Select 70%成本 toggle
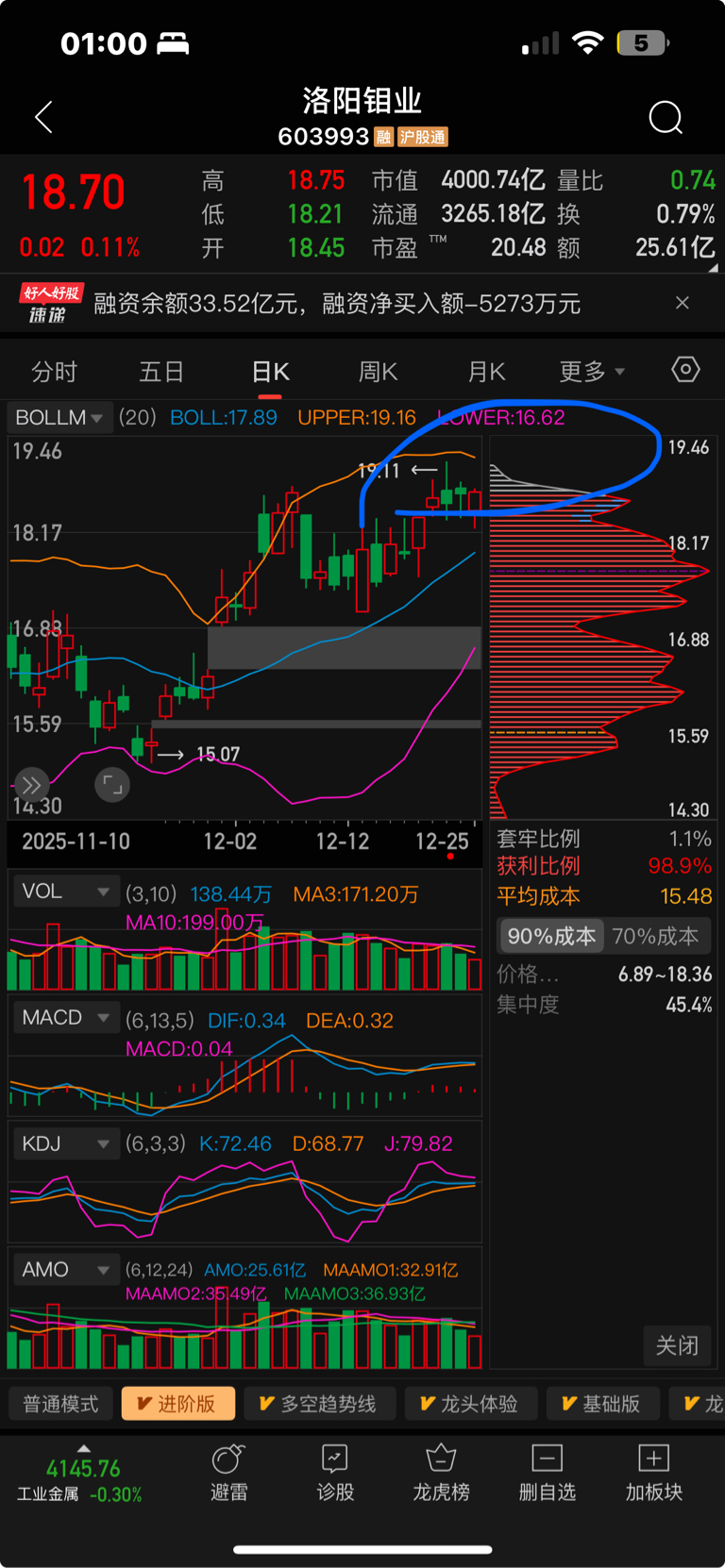 655,936
